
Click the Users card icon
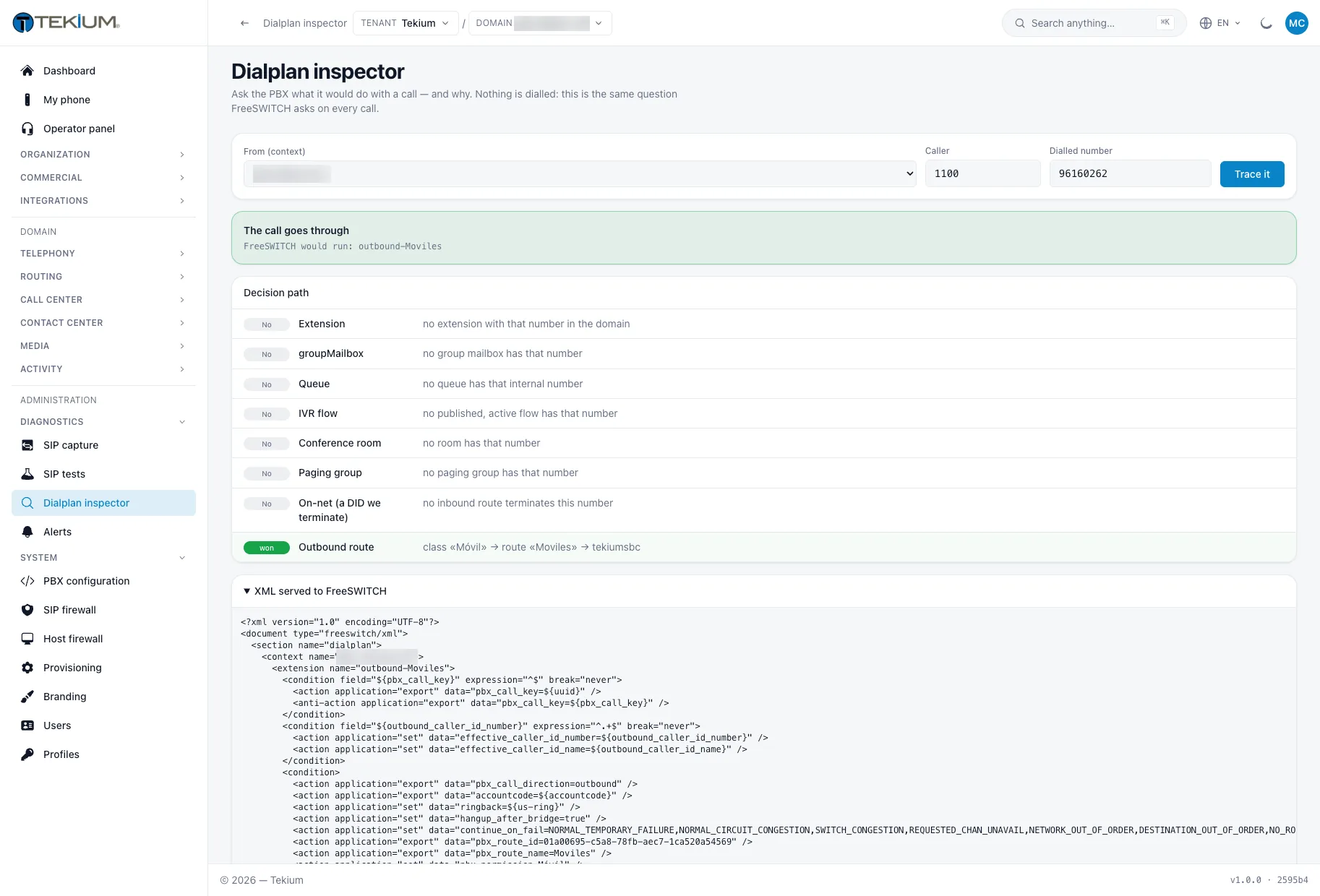(x=27, y=725)
